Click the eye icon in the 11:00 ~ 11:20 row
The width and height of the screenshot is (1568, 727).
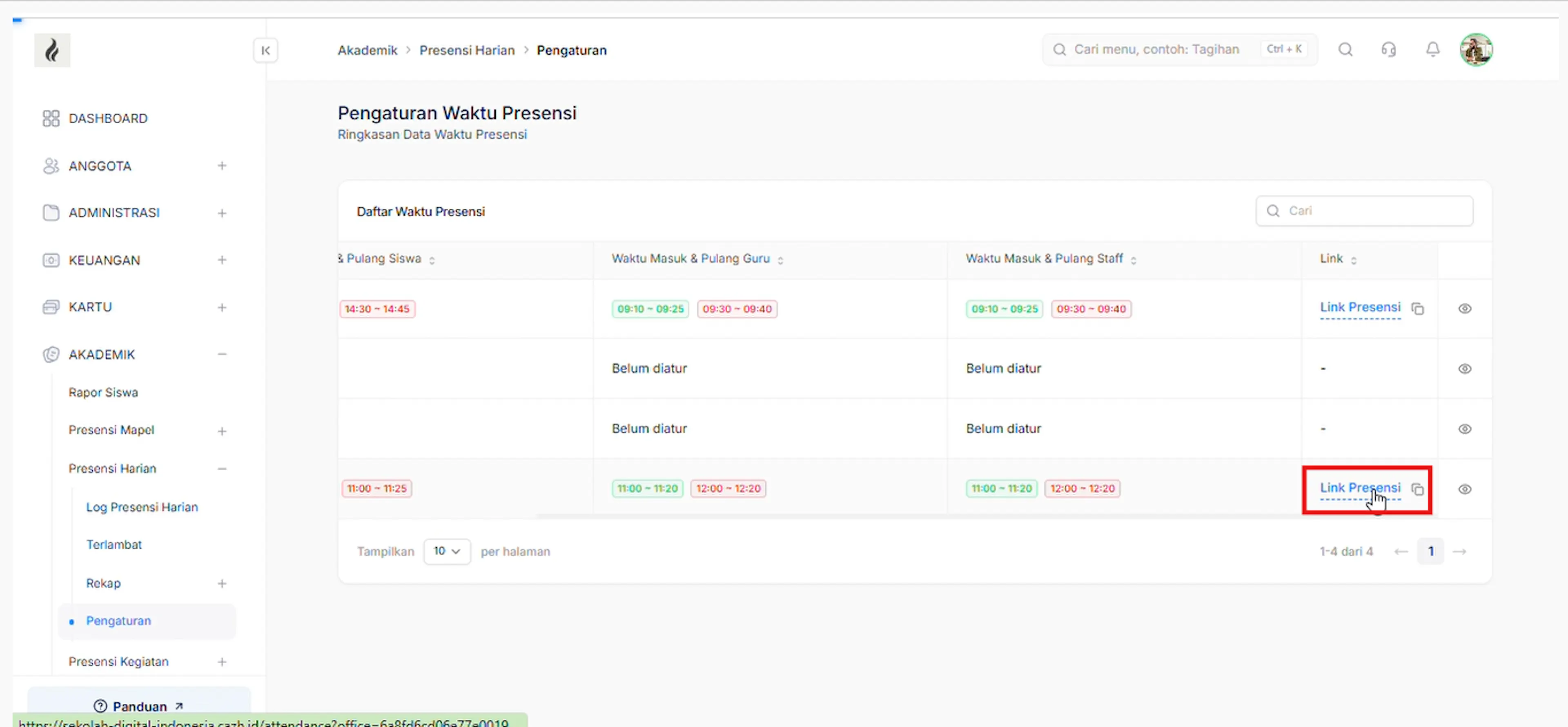[x=1465, y=489]
